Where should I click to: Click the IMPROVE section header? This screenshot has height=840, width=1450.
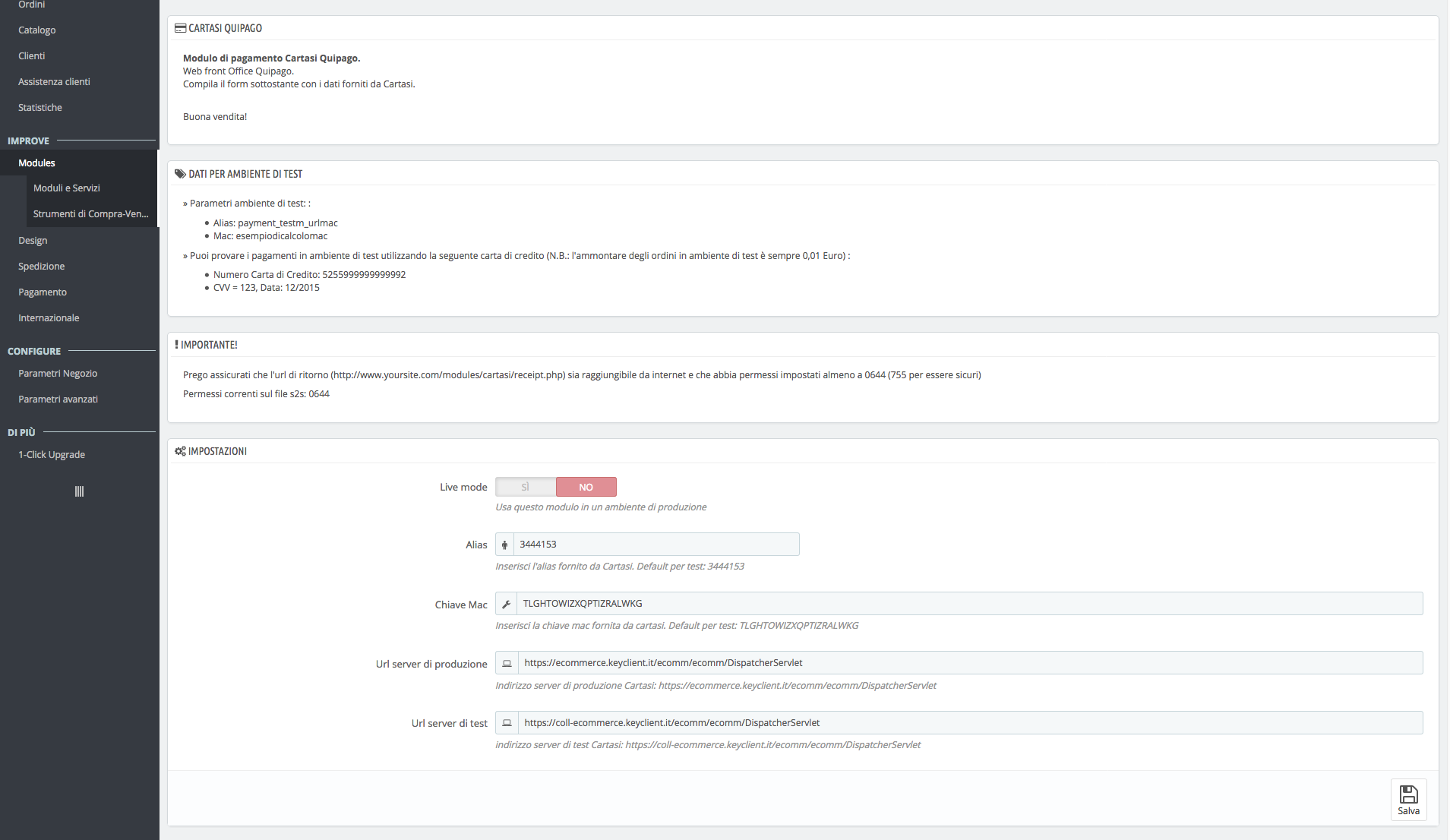[x=28, y=141]
